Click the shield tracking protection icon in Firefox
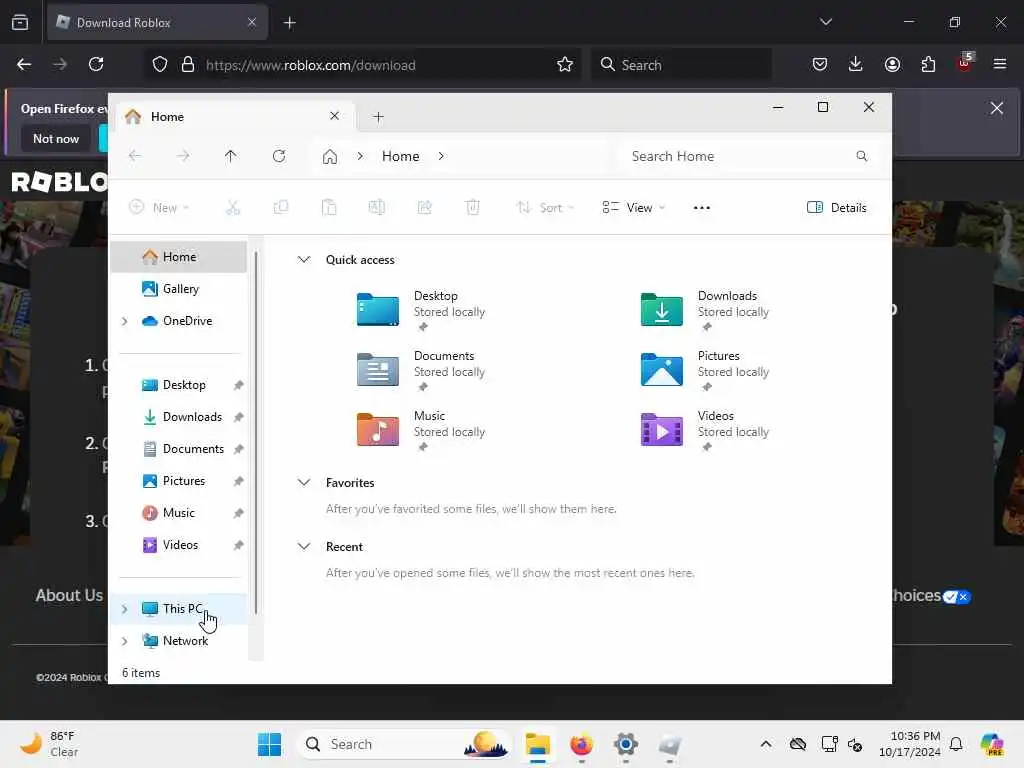The width and height of the screenshot is (1024, 768). (160, 65)
